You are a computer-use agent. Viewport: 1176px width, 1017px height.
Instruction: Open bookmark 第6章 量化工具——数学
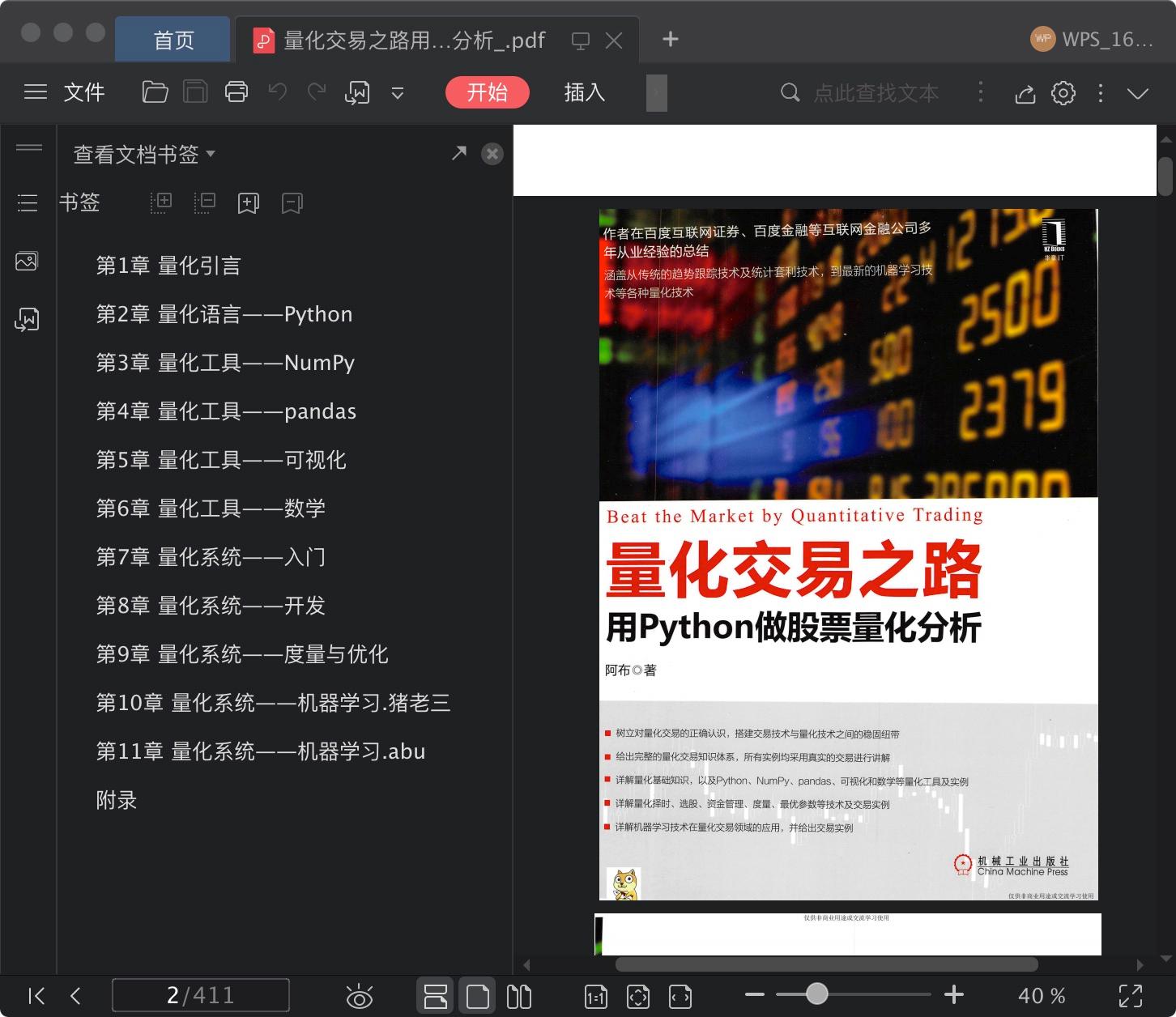211,508
